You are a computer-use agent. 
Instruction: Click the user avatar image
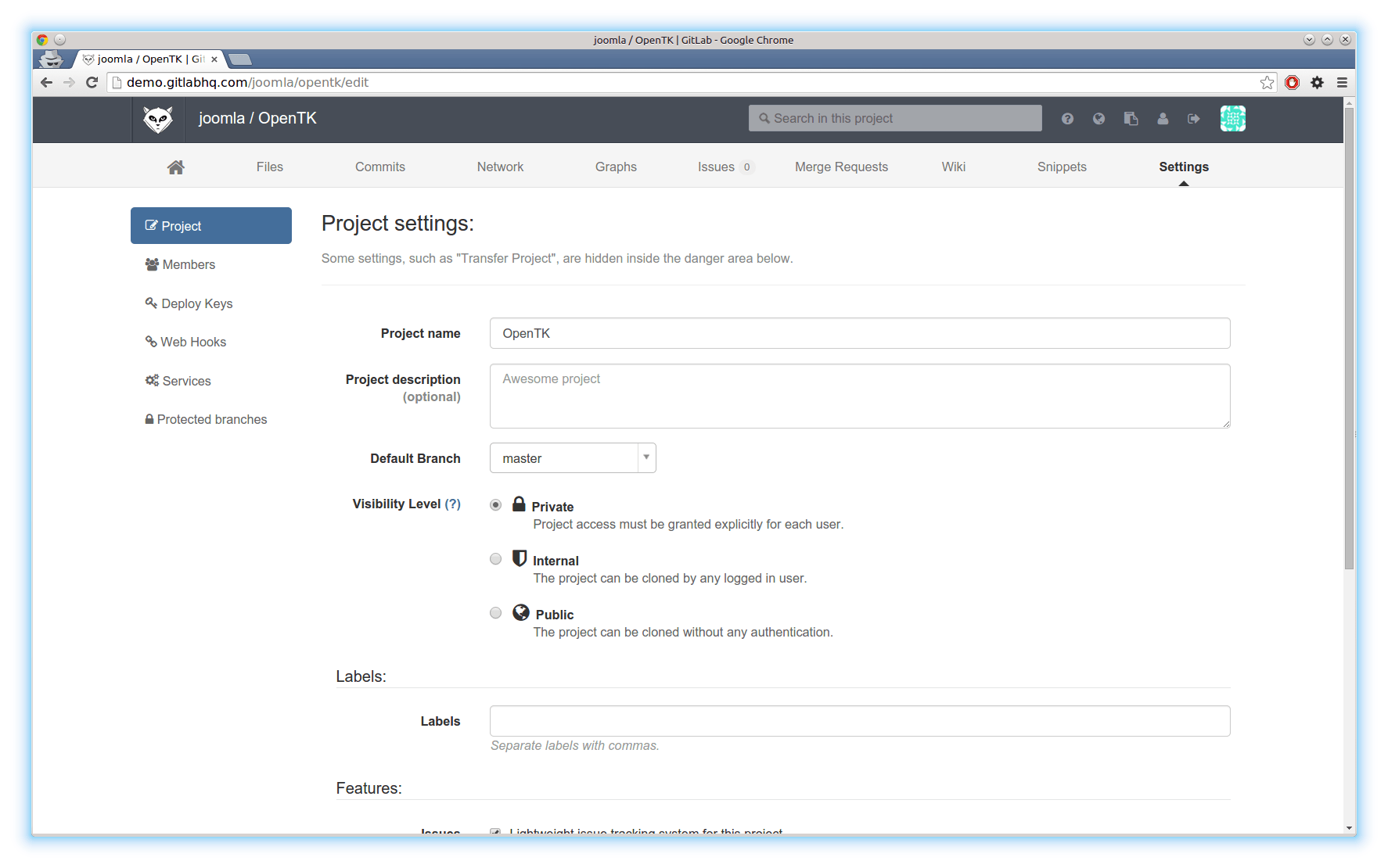(1232, 119)
